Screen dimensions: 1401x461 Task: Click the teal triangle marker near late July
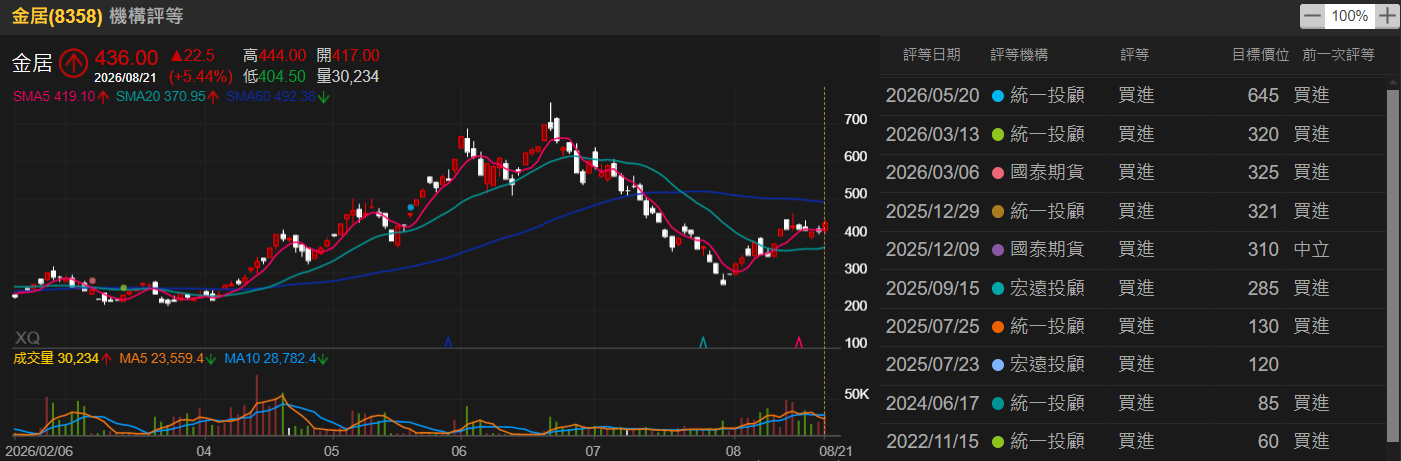[703, 341]
